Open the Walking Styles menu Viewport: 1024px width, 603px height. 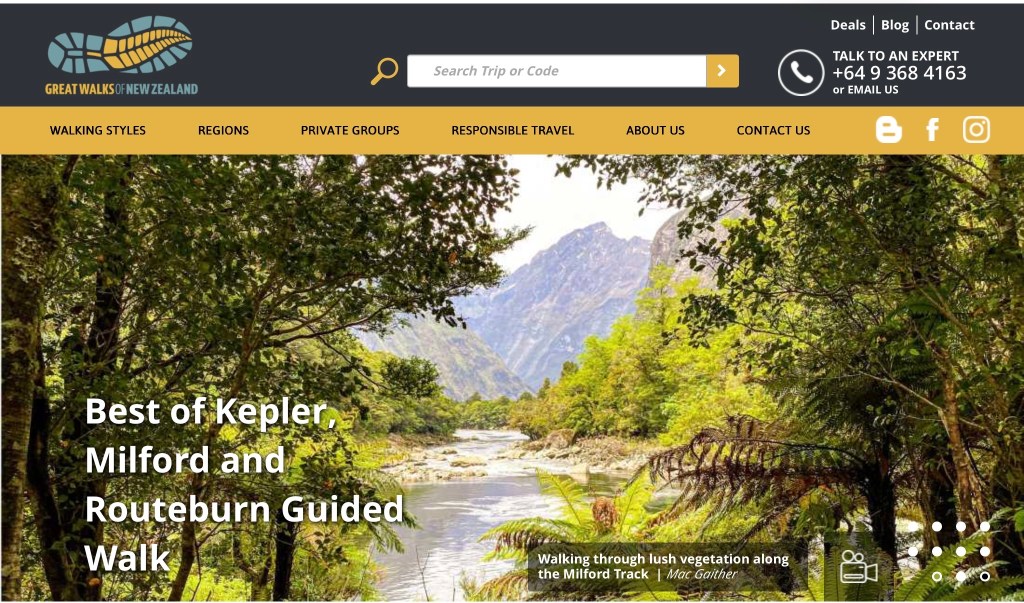pyautogui.click(x=98, y=130)
